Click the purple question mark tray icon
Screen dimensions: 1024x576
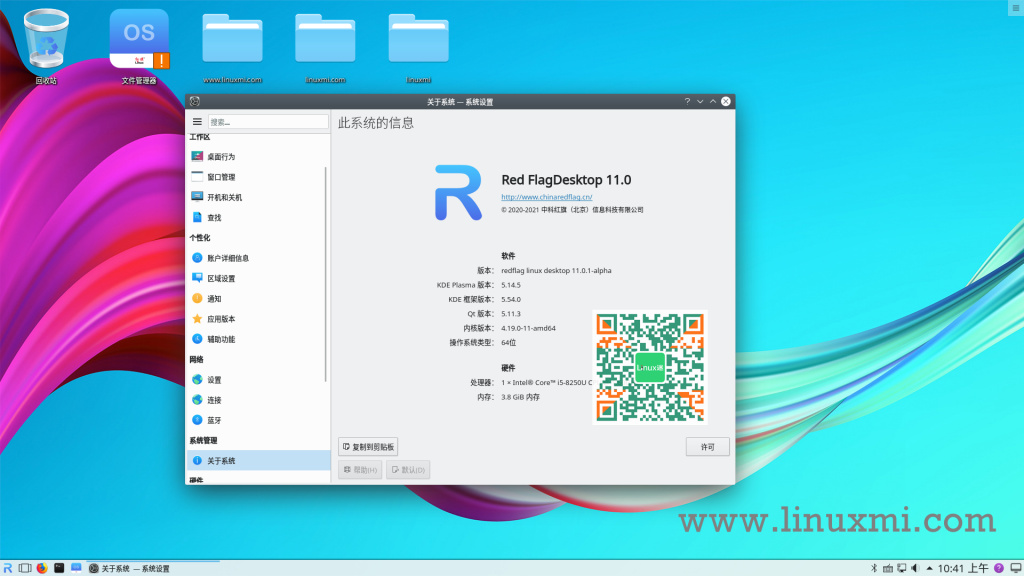coord(999,568)
